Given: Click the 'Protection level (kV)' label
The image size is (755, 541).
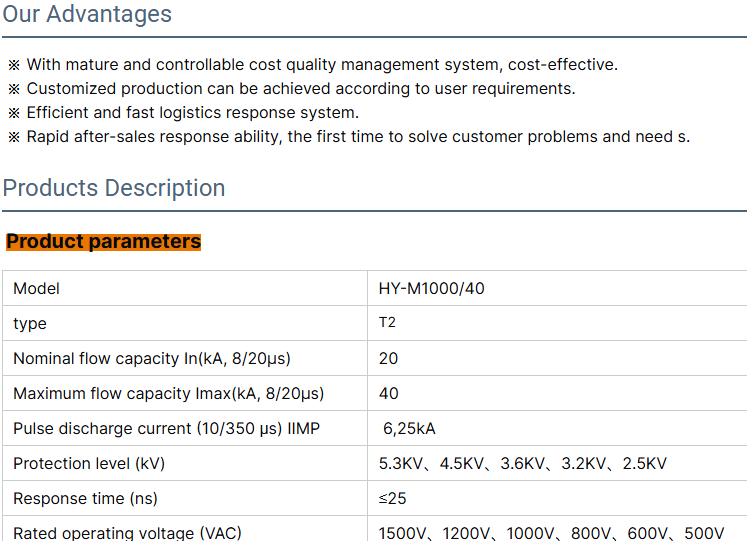Looking at the screenshot, I should (x=89, y=464).
